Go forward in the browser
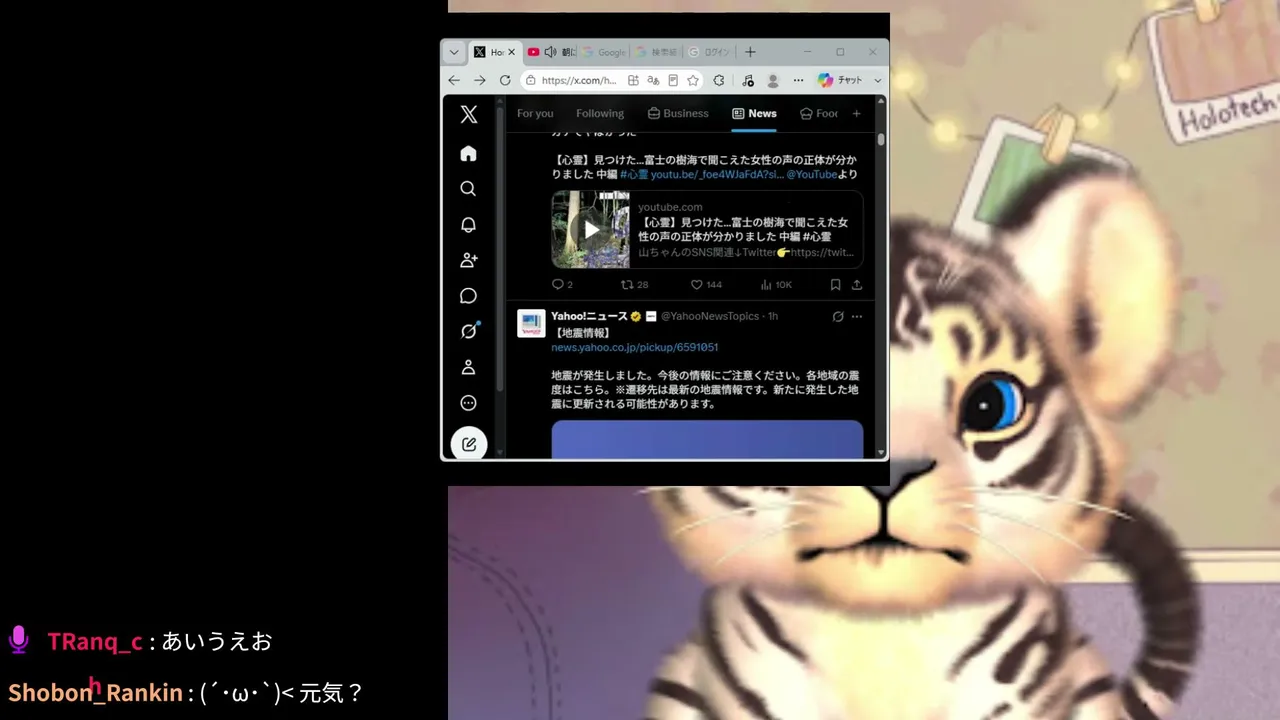 click(x=479, y=80)
